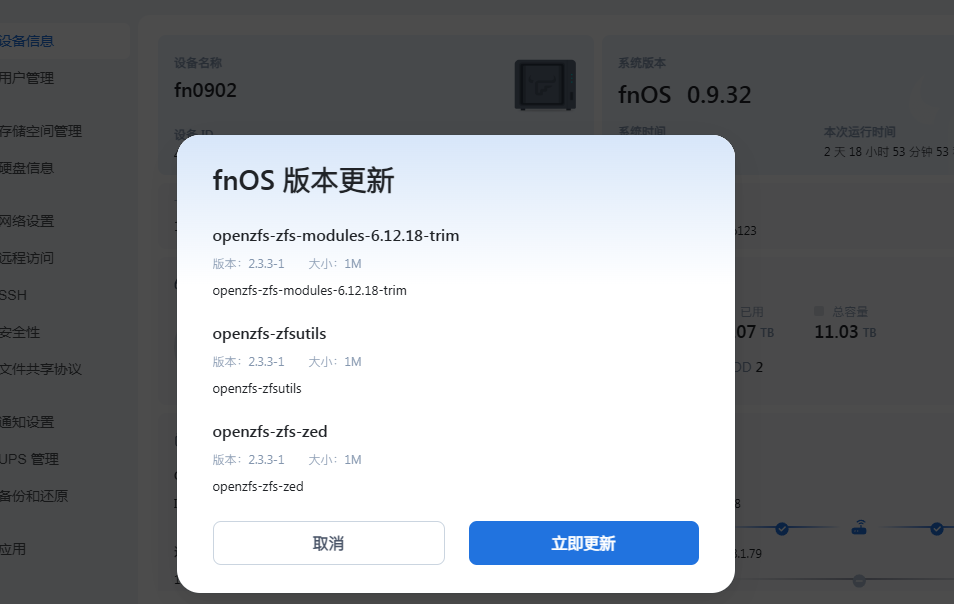Cancel the update with 取消
The image size is (954, 604).
[x=329, y=543]
